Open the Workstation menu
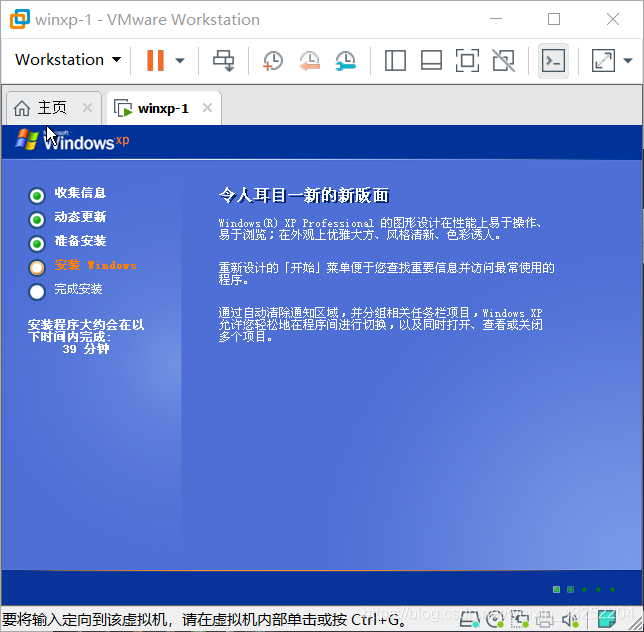Screen dimensions: 644x632 pos(68,60)
